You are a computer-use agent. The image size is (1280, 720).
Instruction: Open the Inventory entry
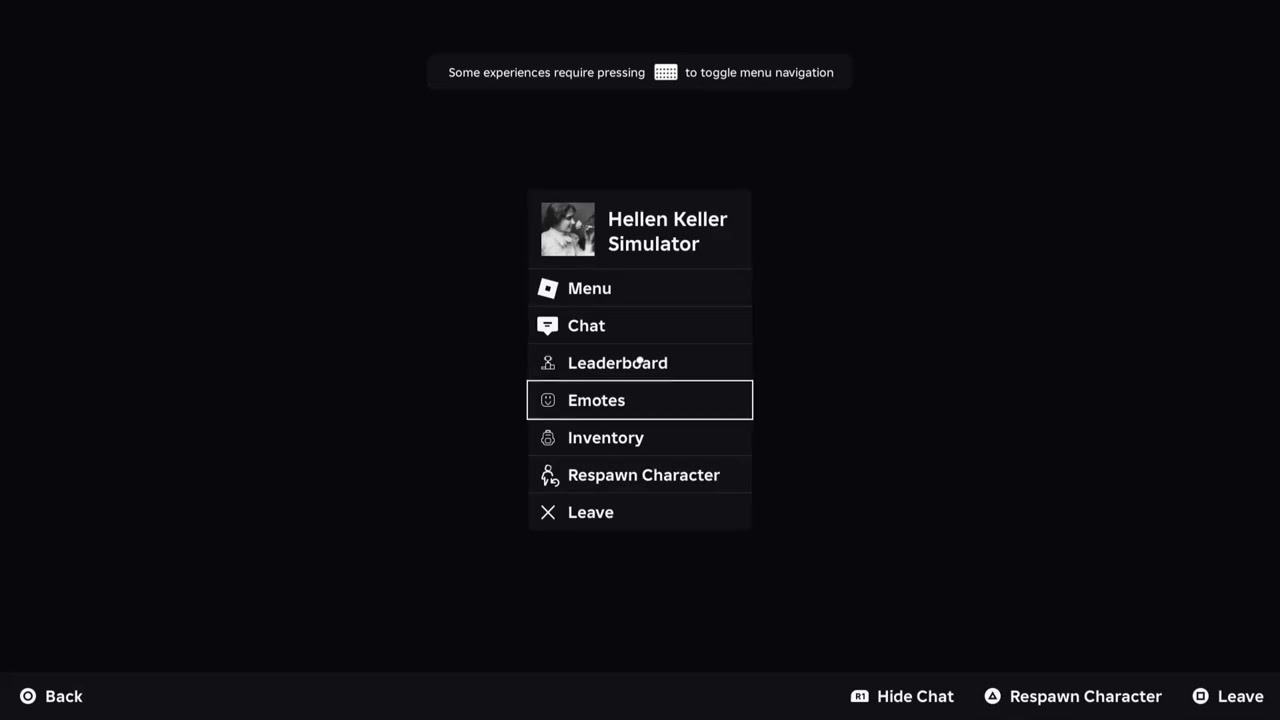click(640, 437)
